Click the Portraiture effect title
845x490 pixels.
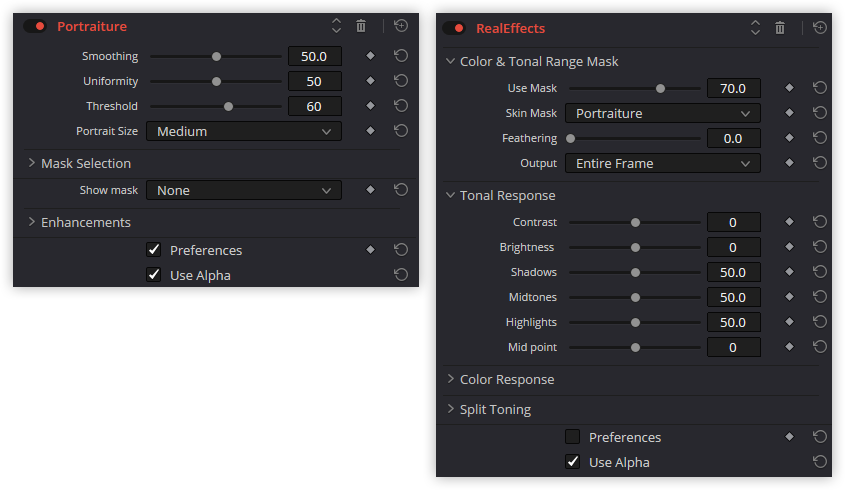pos(92,26)
